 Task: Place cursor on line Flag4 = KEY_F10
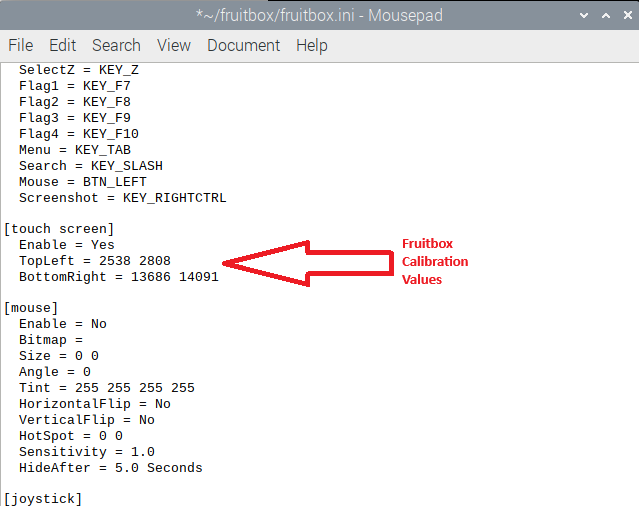[79, 134]
